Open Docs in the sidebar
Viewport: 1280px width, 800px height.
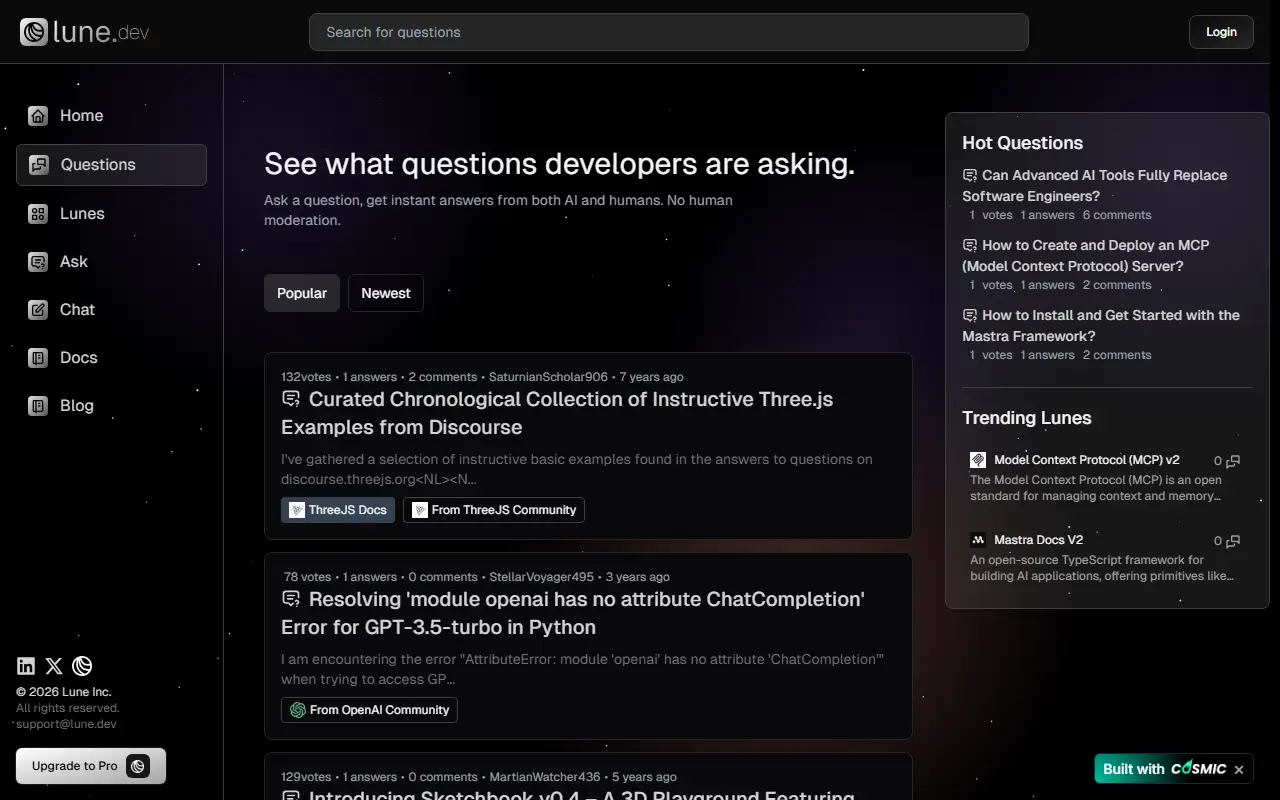tap(111, 358)
